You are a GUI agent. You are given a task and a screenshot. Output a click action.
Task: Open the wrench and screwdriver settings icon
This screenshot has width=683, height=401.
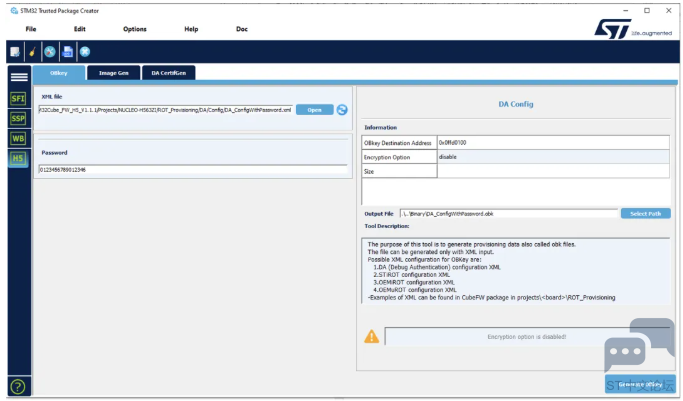coord(50,52)
